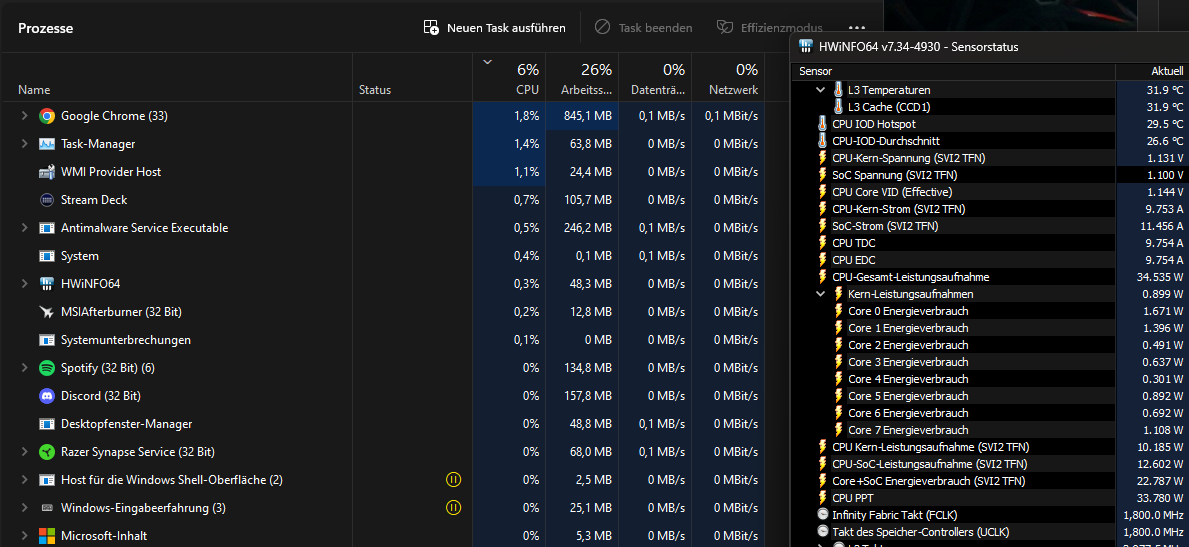Select the SoC Spannung (SVI2 TFN) row

point(990,175)
